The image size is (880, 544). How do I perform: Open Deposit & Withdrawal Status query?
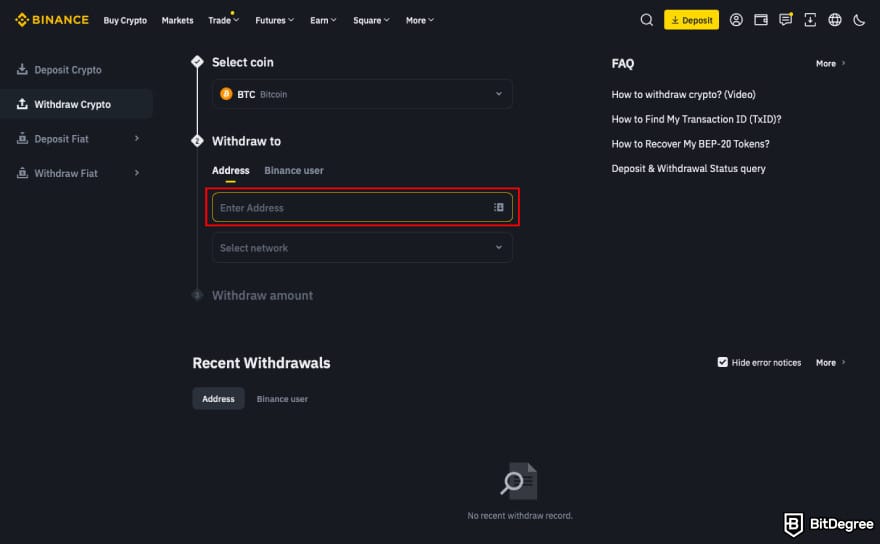click(688, 168)
